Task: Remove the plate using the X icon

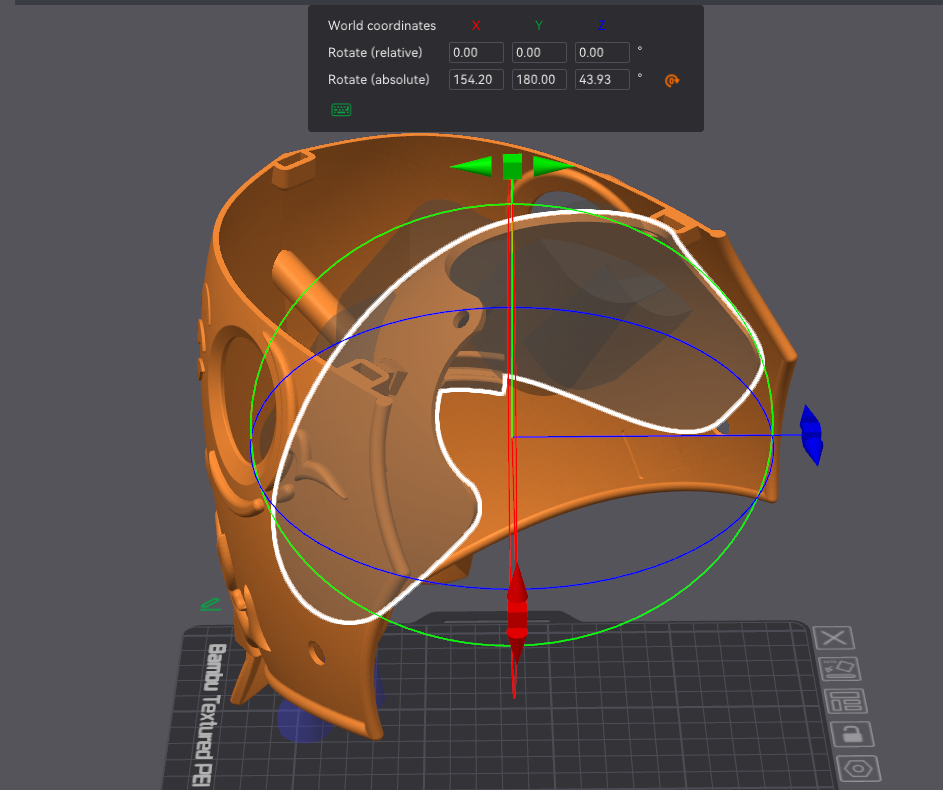Action: pyautogui.click(x=835, y=638)
